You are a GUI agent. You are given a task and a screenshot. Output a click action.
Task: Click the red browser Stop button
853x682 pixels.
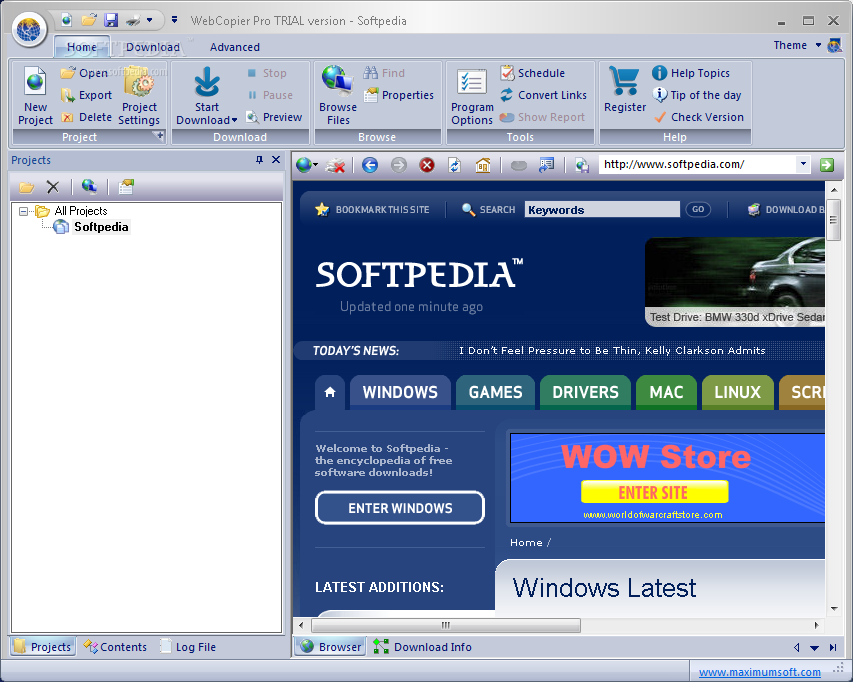click(x=427, y=165)
